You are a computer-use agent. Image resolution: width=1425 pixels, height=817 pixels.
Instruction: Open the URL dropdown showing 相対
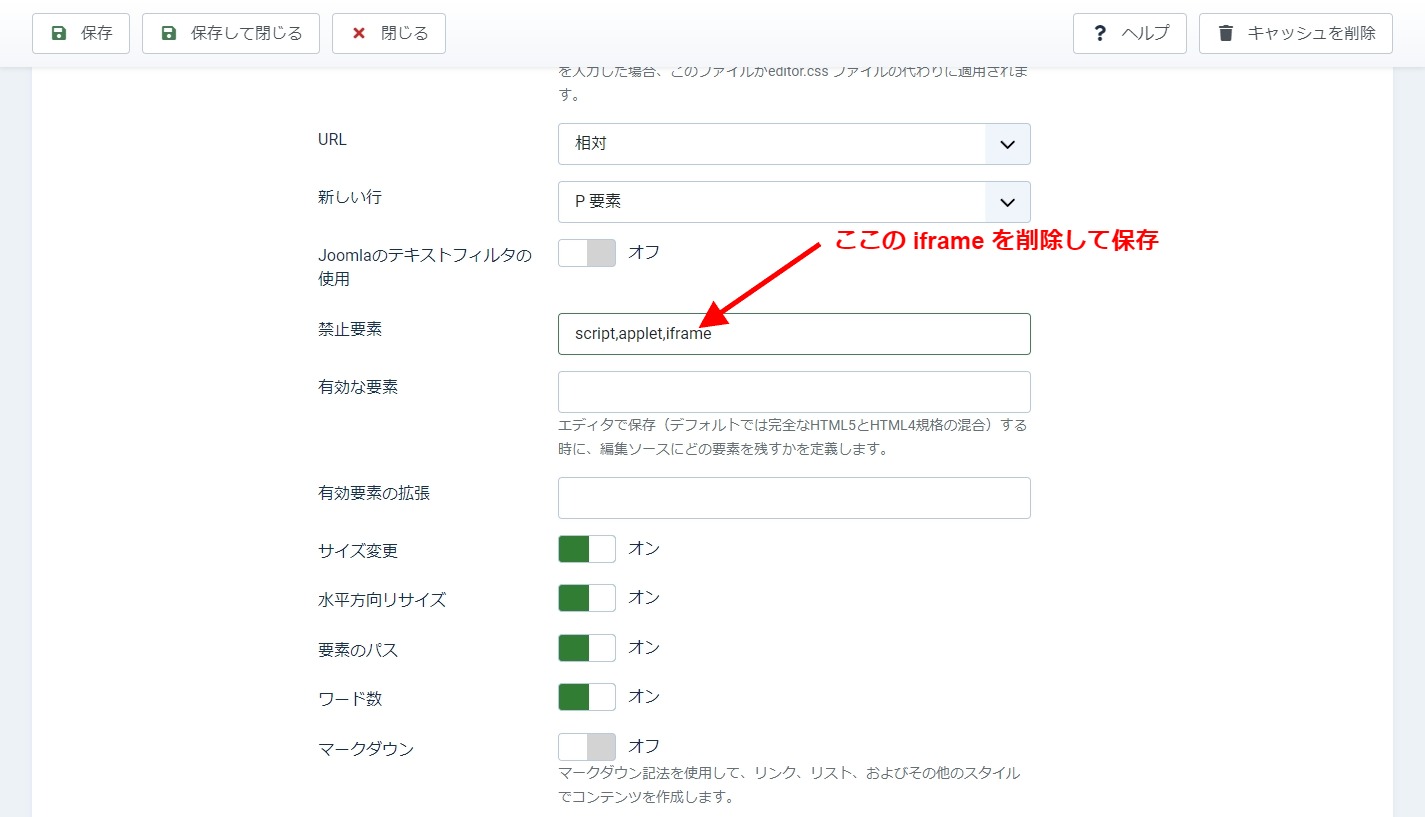point(772,144)
